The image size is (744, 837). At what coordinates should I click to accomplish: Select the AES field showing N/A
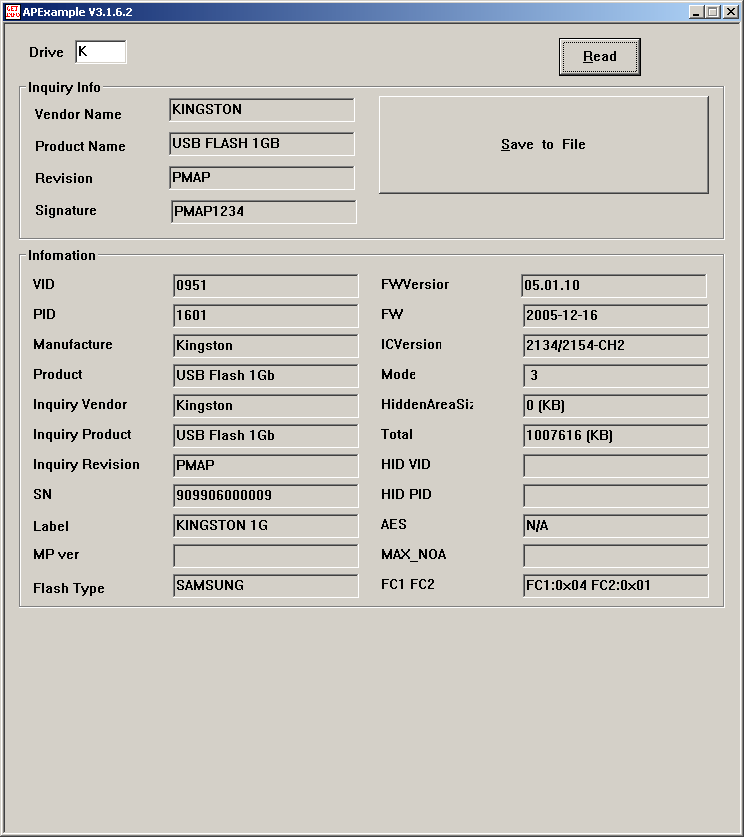click(x=616, y=526)
